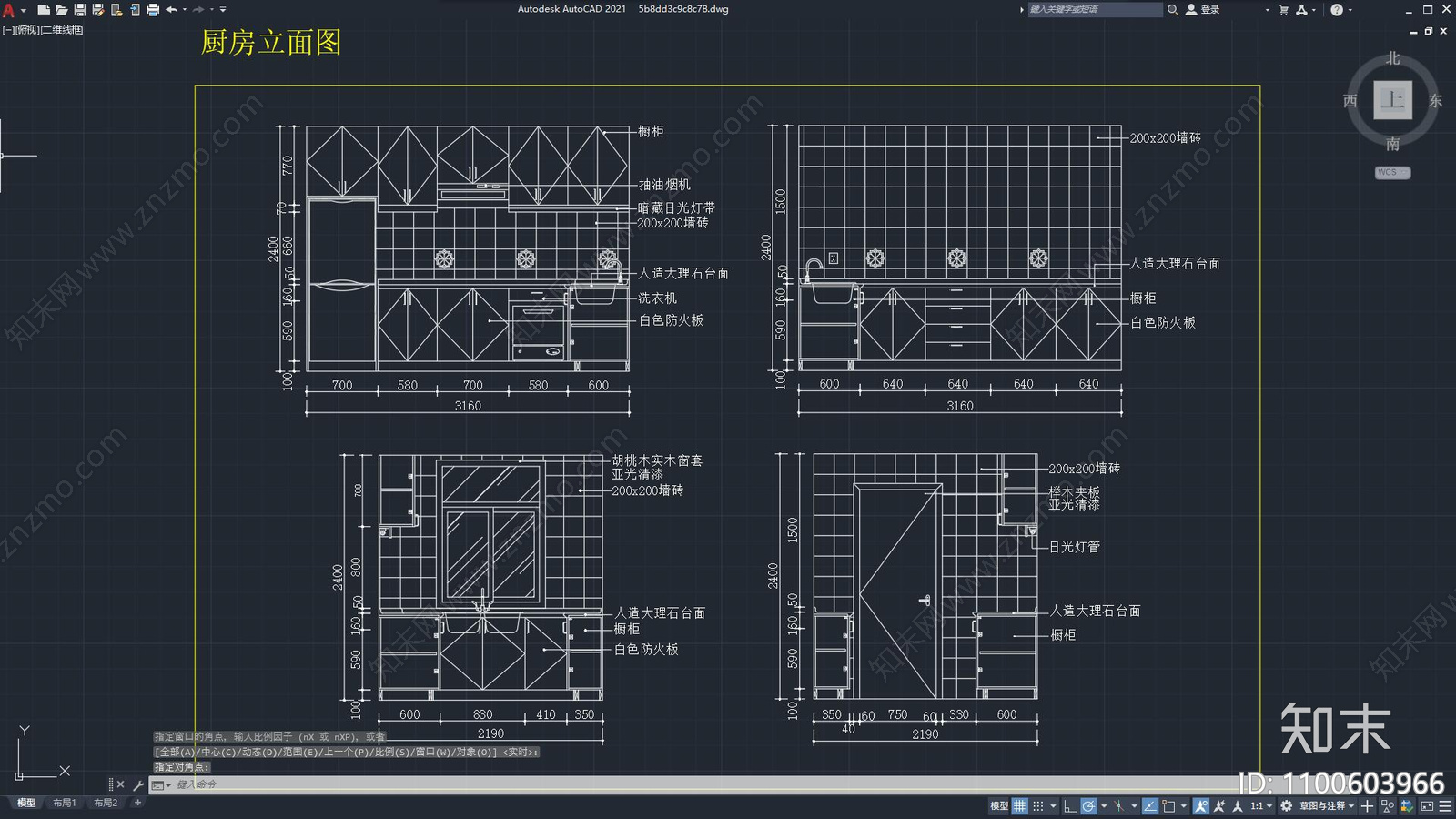Toggle polar tracking in status bar
Image resolution: width=1456 pixels, height=819 pixels.
1088,805
